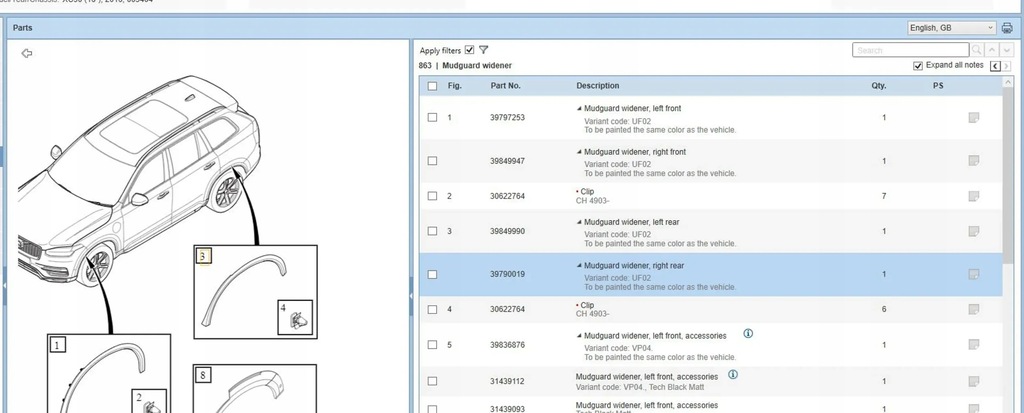Click the Parts panel title

(22, 28)
